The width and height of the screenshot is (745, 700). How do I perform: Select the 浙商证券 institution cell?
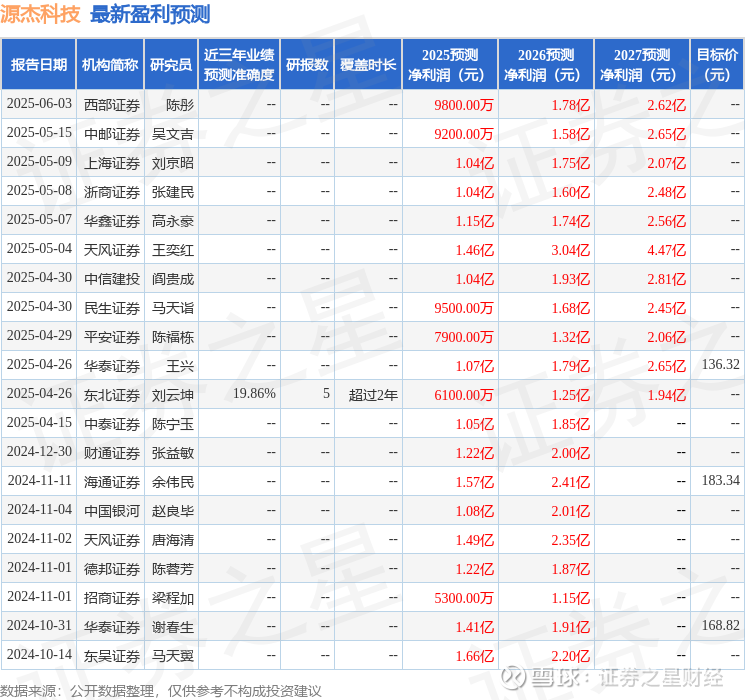[112, 192]
